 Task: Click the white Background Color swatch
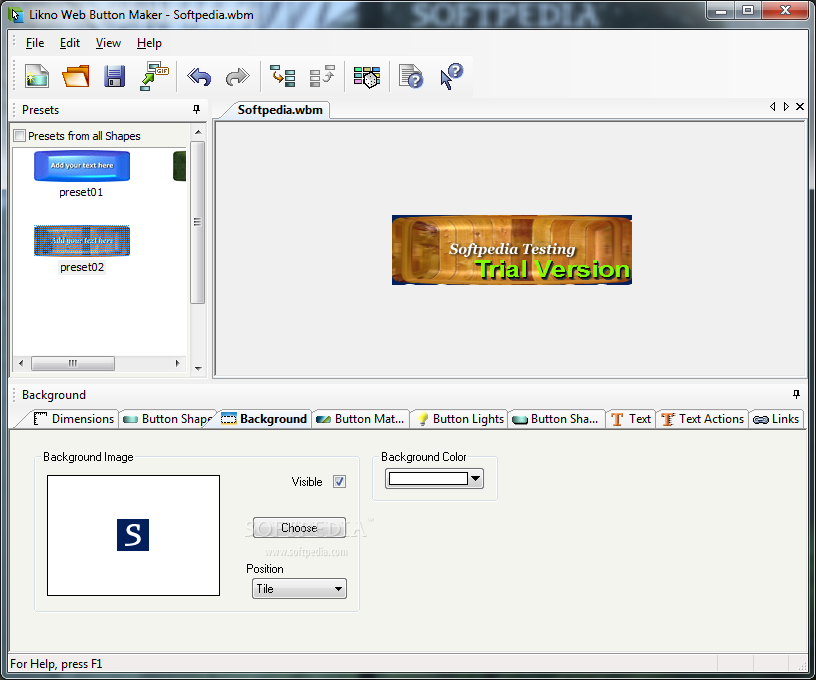(428, 479)
